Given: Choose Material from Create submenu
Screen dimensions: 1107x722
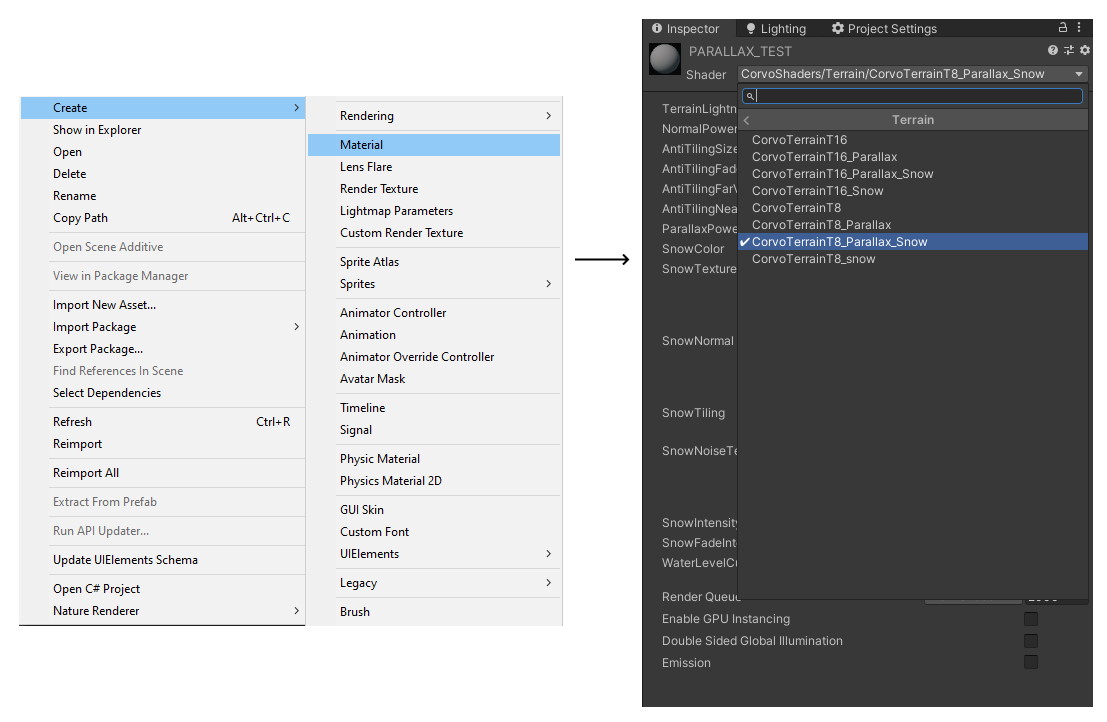Looking at the screenshot, I should pos(434,145).
